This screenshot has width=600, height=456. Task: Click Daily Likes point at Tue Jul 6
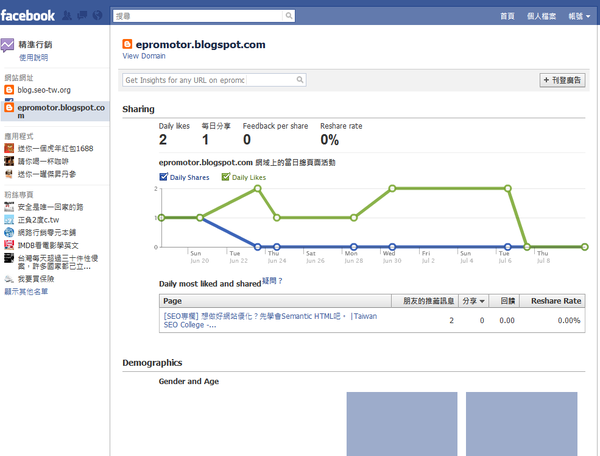[507, 188]
